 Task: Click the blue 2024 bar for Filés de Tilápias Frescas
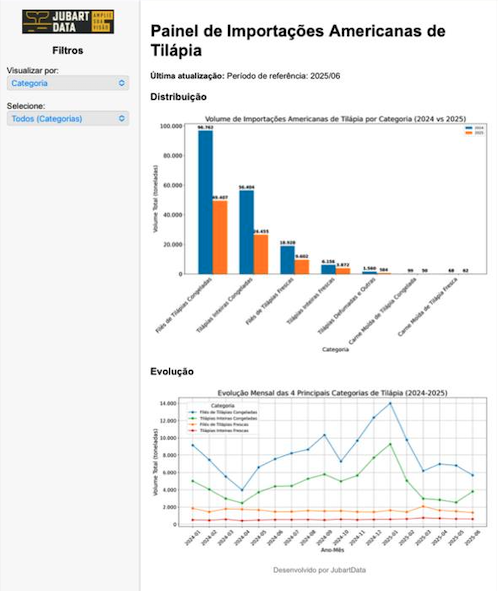pos(287,260)
